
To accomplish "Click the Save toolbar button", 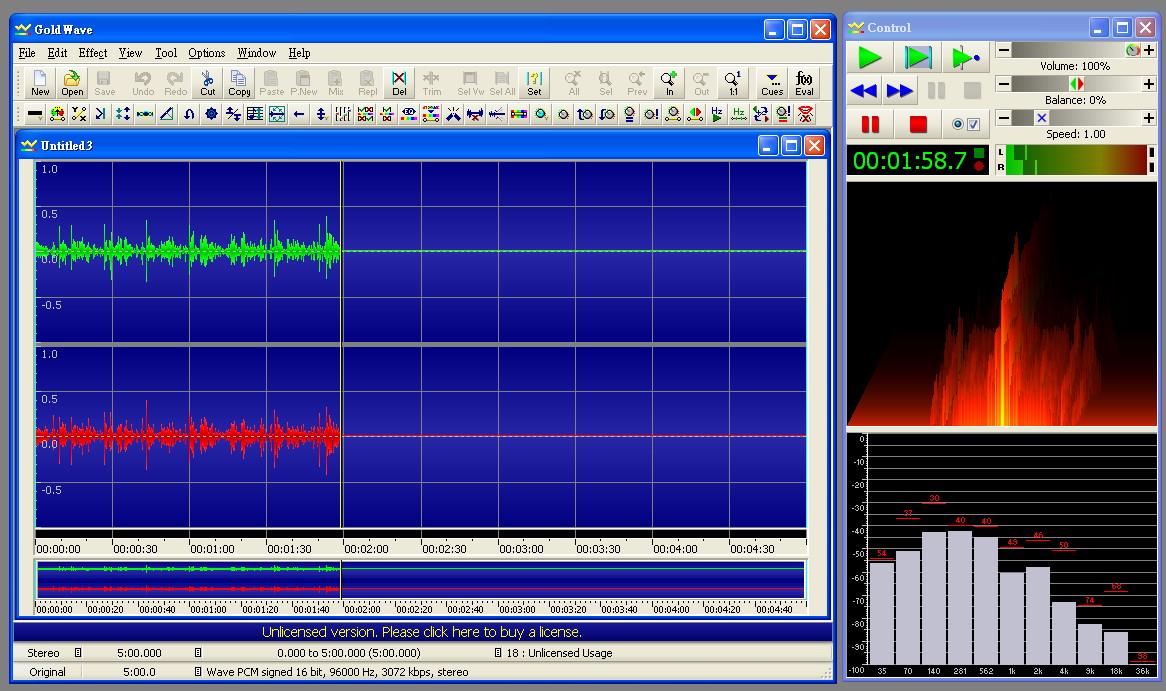I will [x=104, y=83].
